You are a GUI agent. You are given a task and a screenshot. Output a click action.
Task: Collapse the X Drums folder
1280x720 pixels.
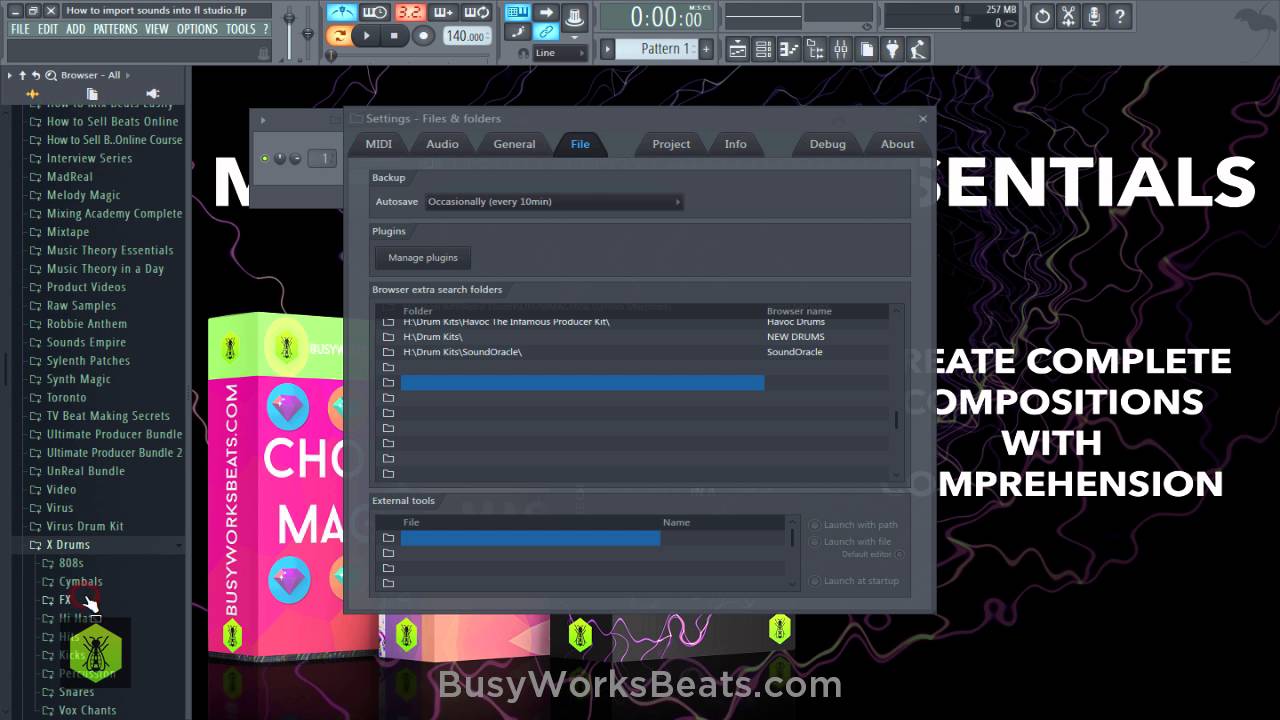point(68,545)
